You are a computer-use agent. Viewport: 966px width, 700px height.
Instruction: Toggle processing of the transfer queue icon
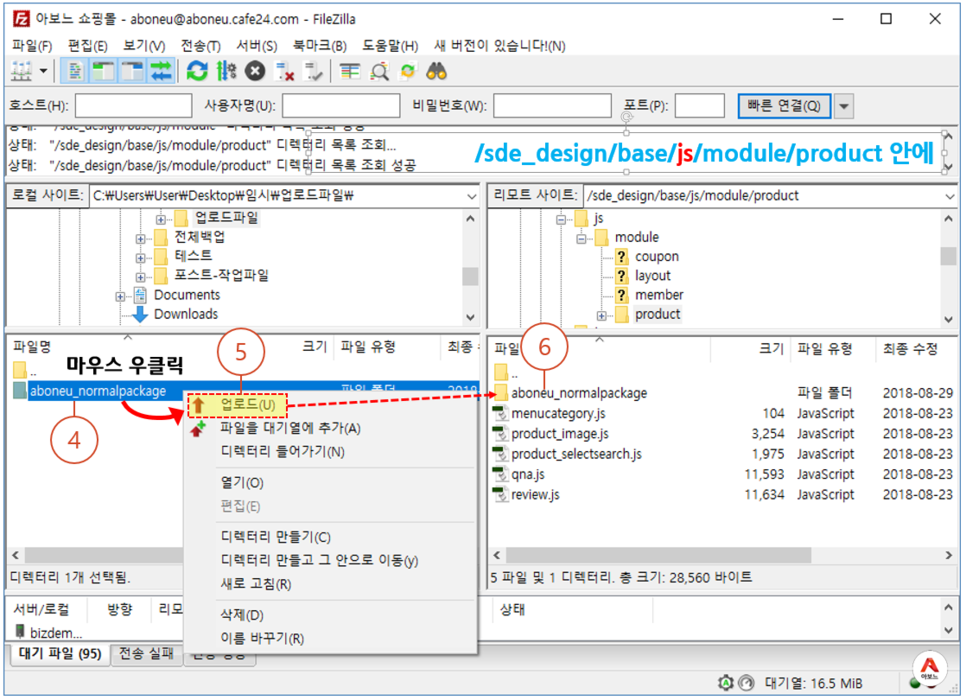pyautogui.click(x=226, y=71)
